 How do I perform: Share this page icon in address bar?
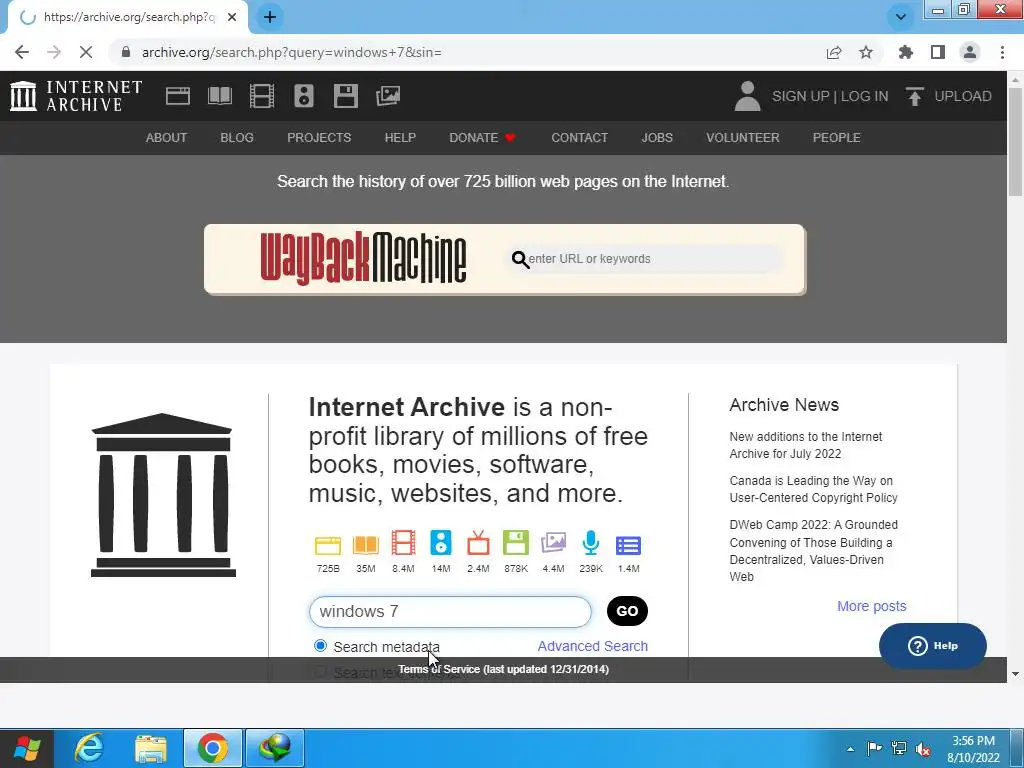tap(834, 52)
